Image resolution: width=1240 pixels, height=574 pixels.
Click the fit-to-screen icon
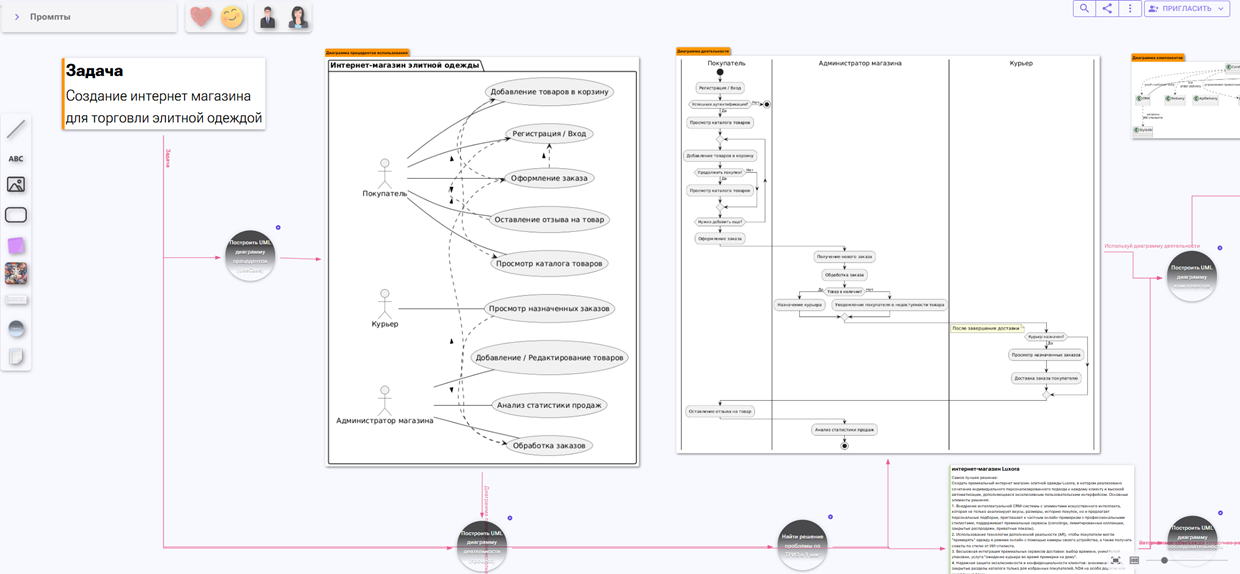1116,560
